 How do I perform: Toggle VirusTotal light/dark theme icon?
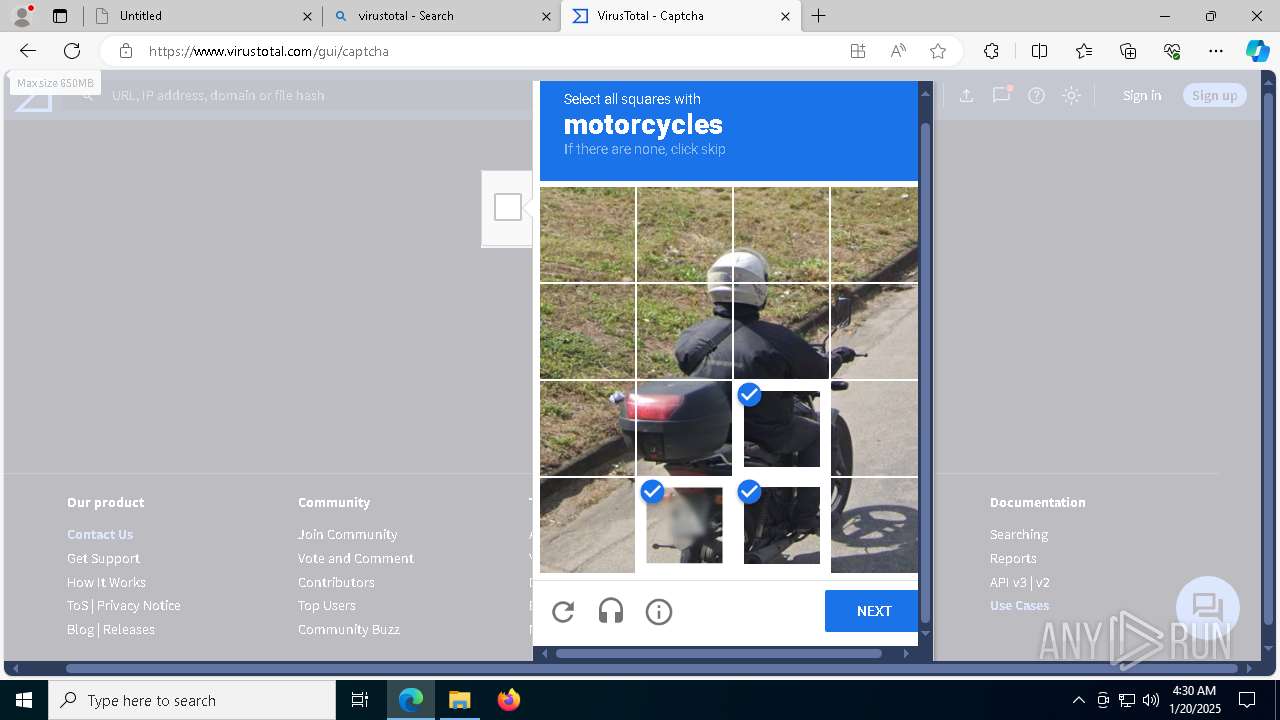(1072, 95)
